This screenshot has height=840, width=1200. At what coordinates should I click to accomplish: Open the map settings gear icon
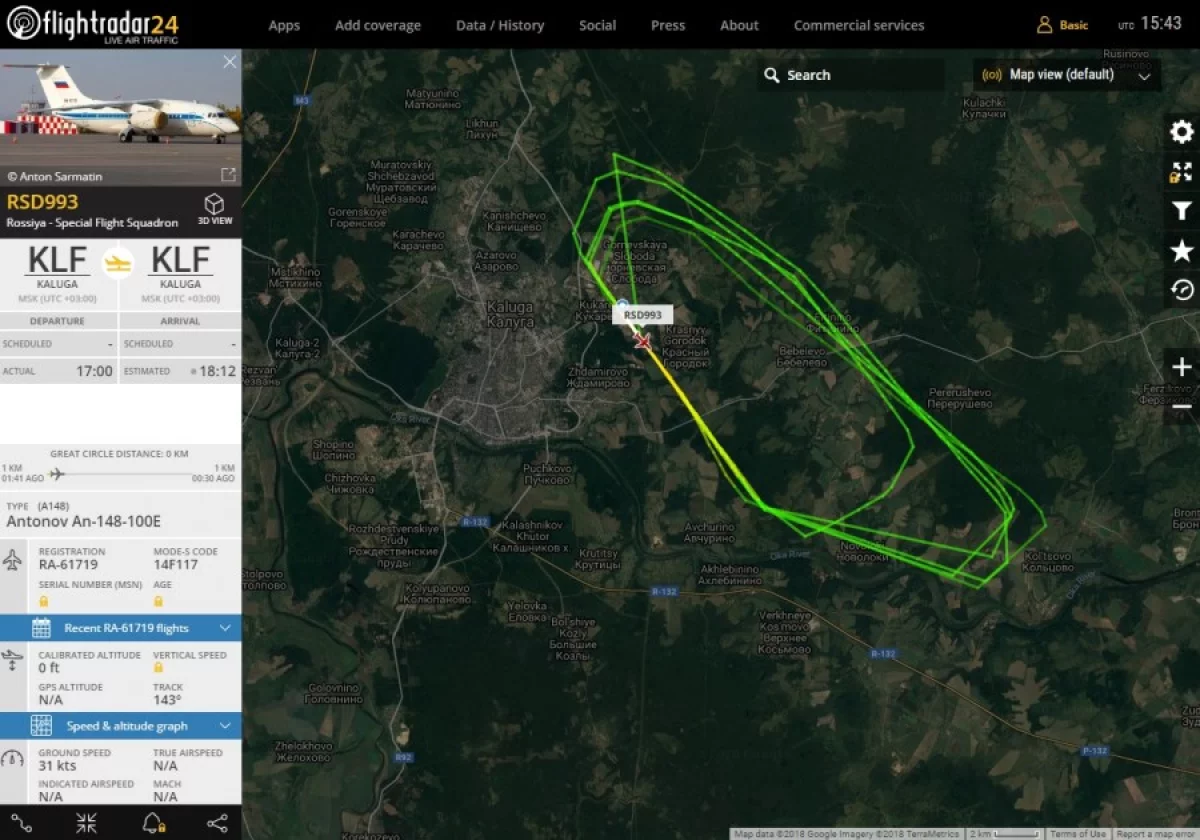pyautogui.click(x=1181, y=132)
